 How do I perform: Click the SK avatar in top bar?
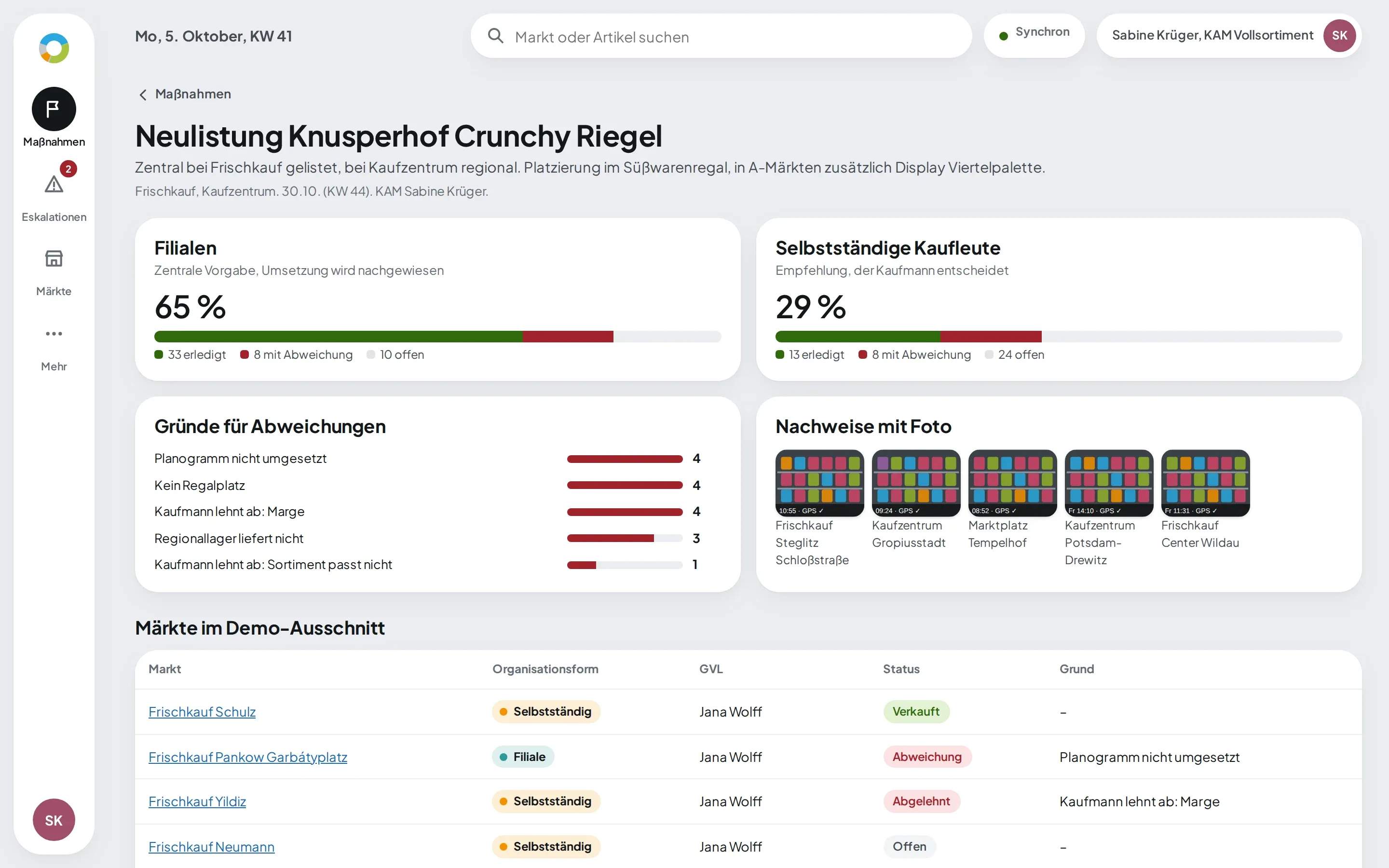[x=1339, y=36]
